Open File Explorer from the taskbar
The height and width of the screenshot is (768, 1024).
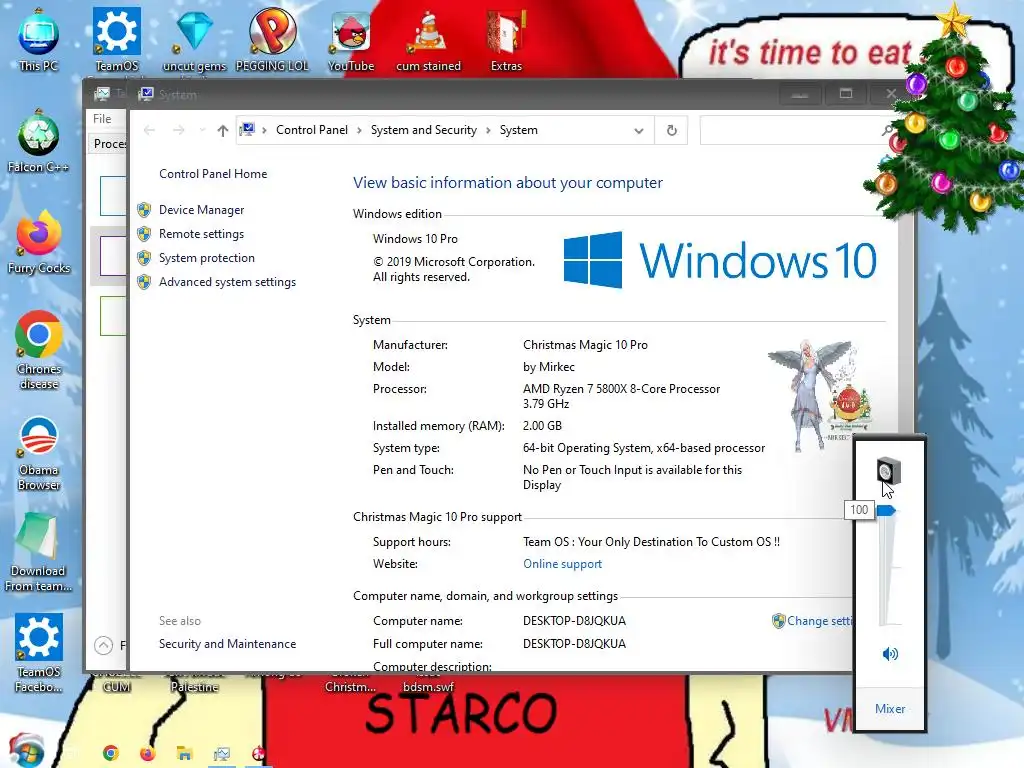click(x=184, y=753)
